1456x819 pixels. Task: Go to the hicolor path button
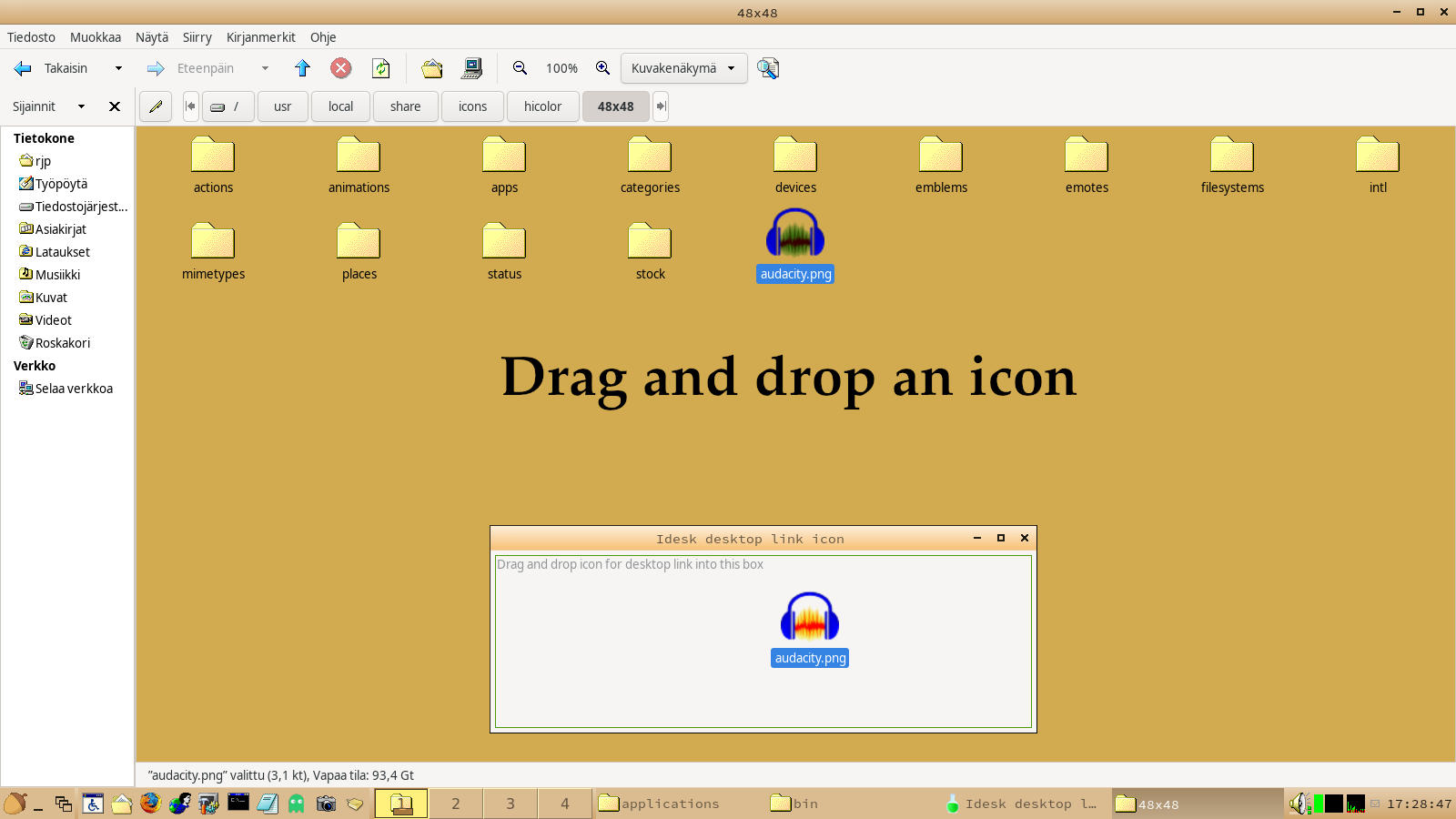(542, 106)
